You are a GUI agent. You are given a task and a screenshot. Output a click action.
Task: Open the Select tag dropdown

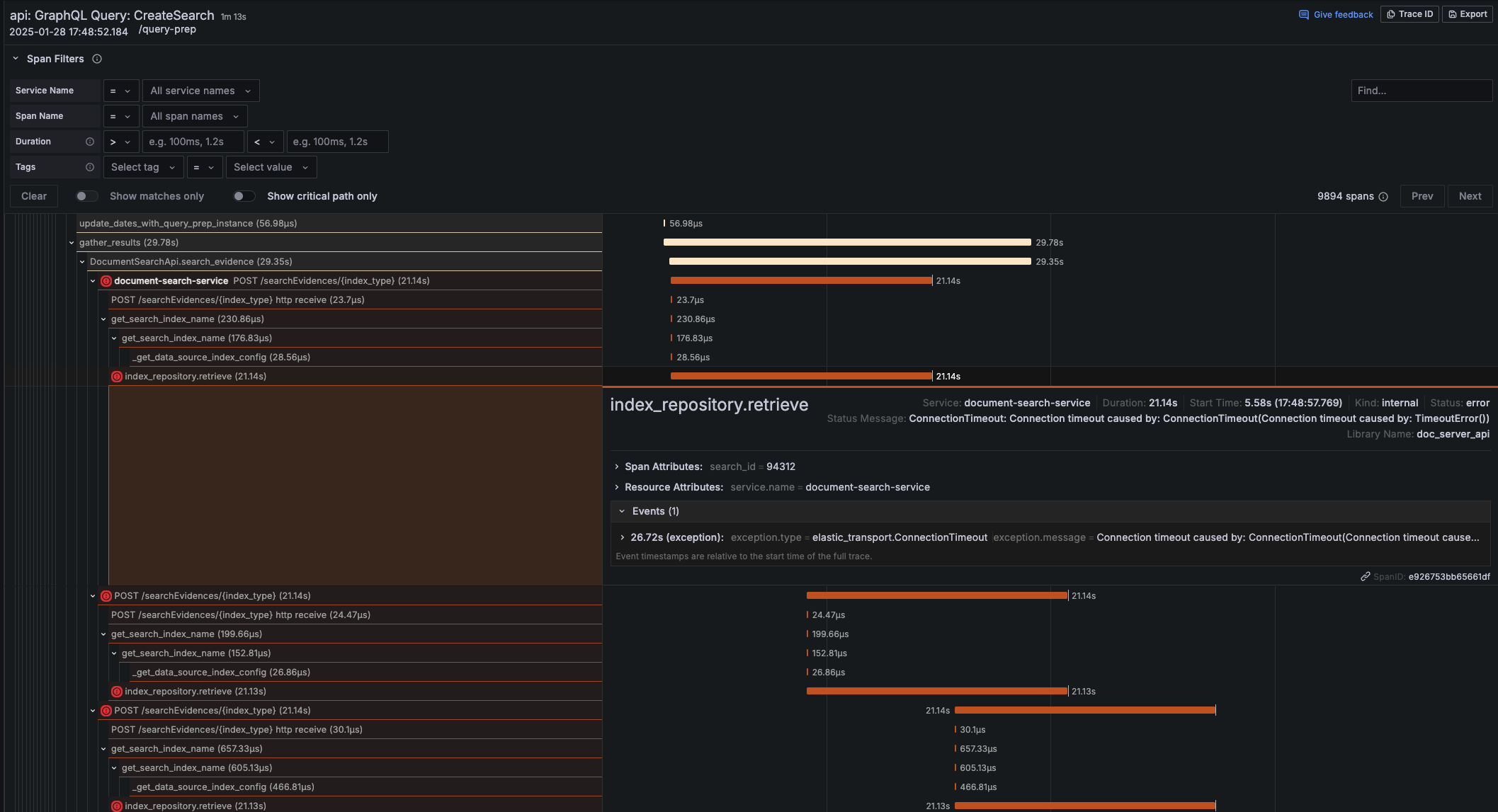coord(142,167)
